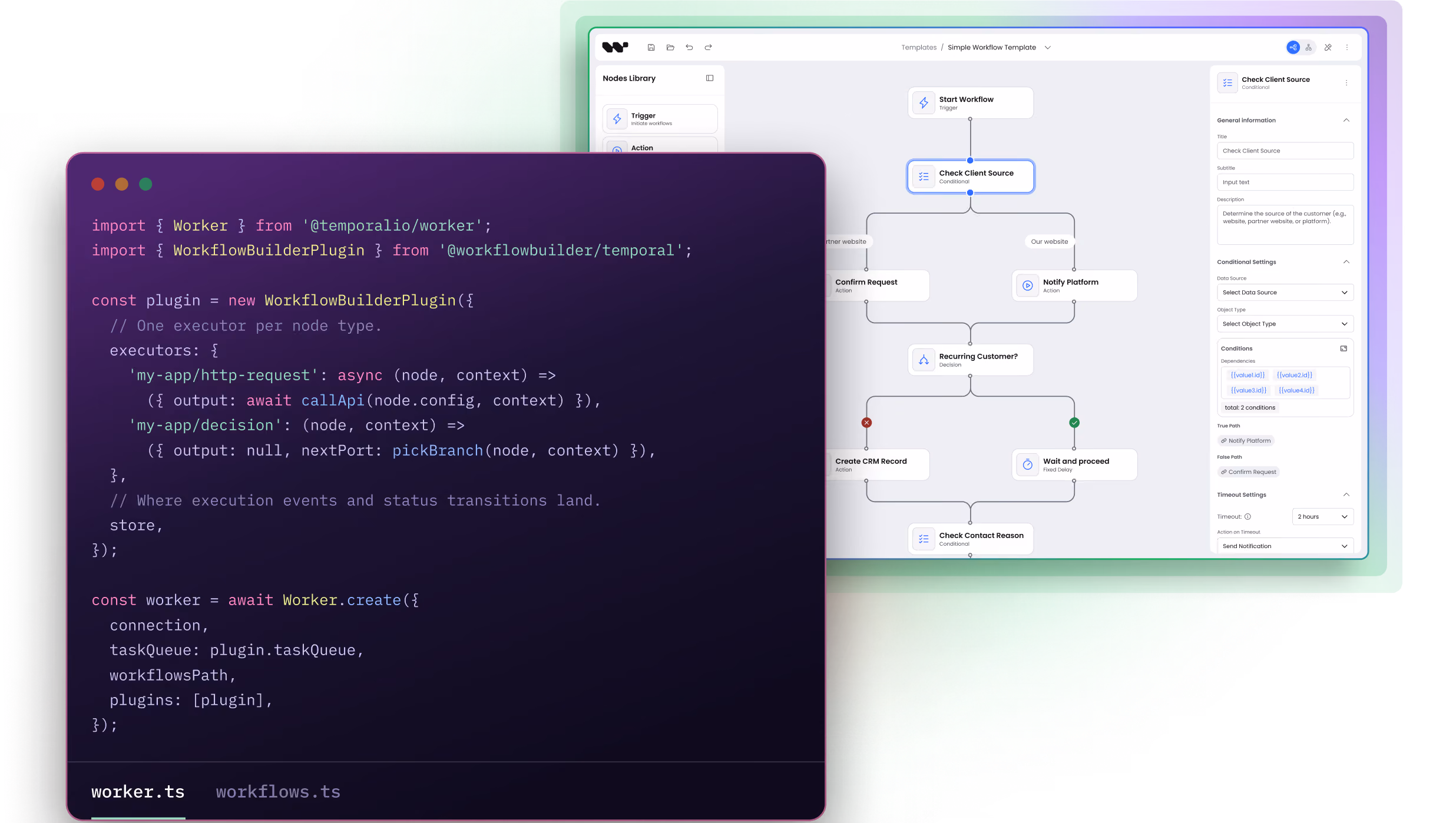Collapse the Timeout Settings section

(x=1346, y=495)
